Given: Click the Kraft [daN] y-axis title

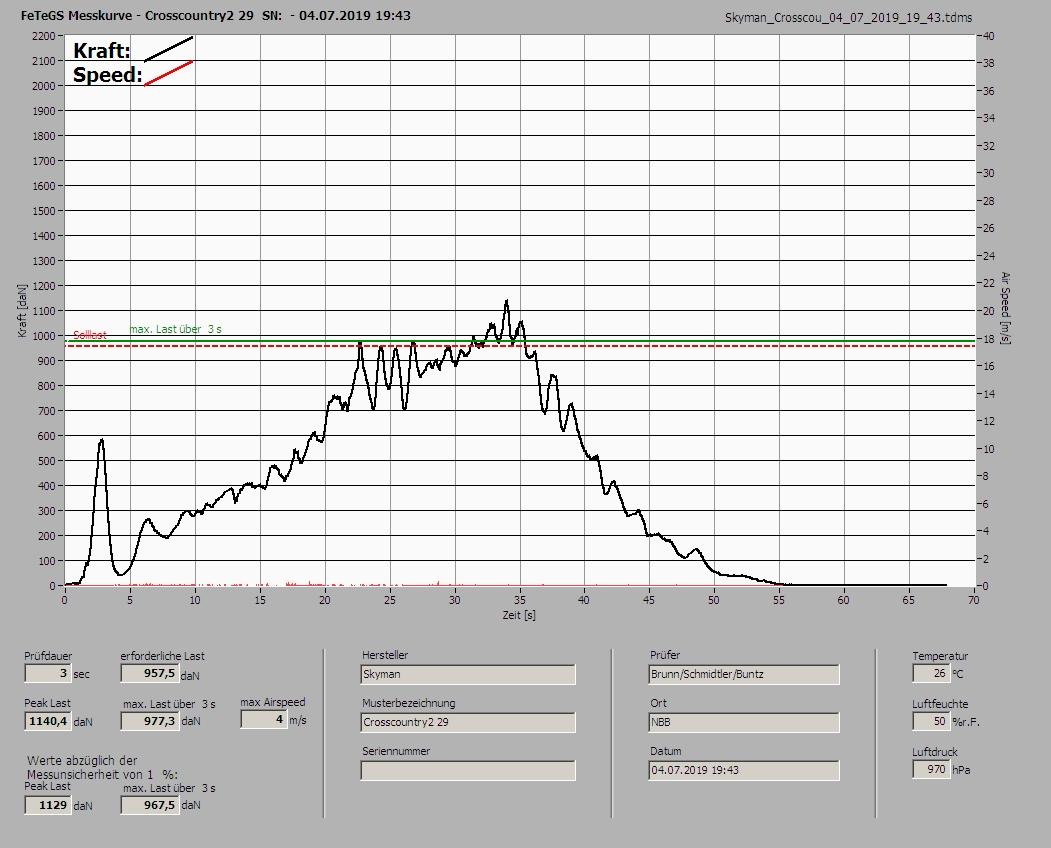Looking at the screenshot, I should click(22, 310).
